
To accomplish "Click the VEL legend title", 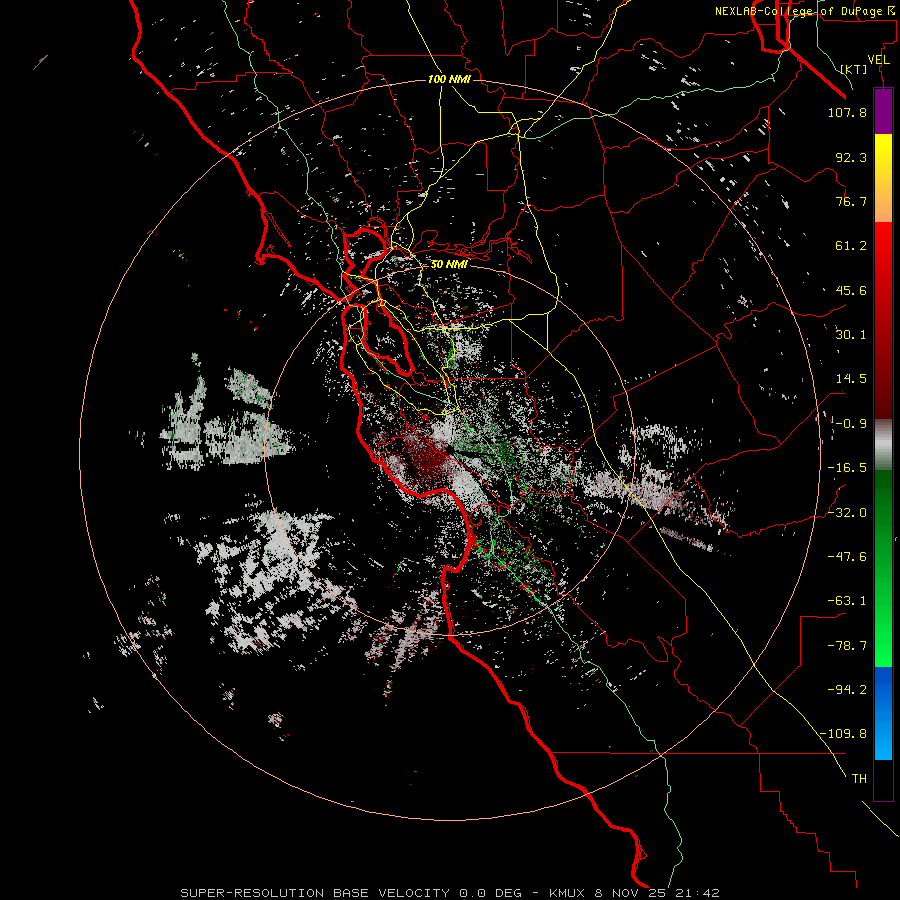I will click(878, 60).
